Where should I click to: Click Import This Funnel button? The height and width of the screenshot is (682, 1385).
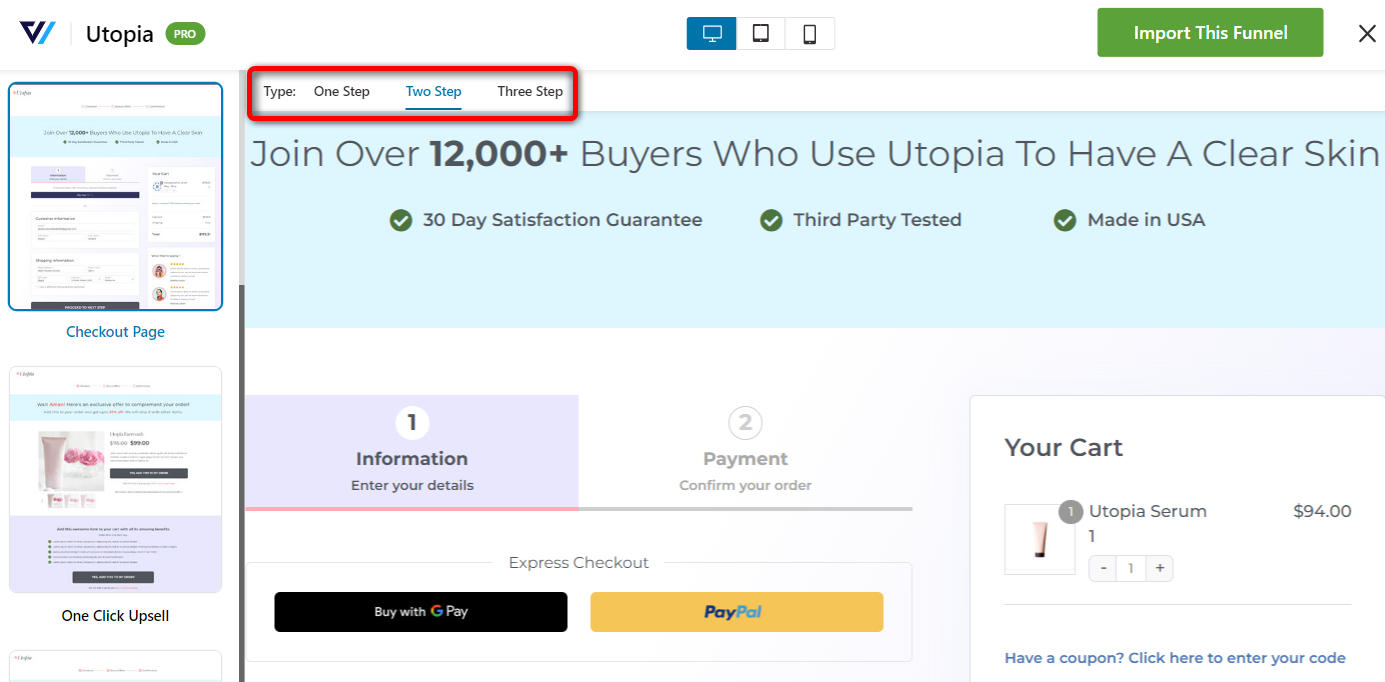[x=1210, y=33]
